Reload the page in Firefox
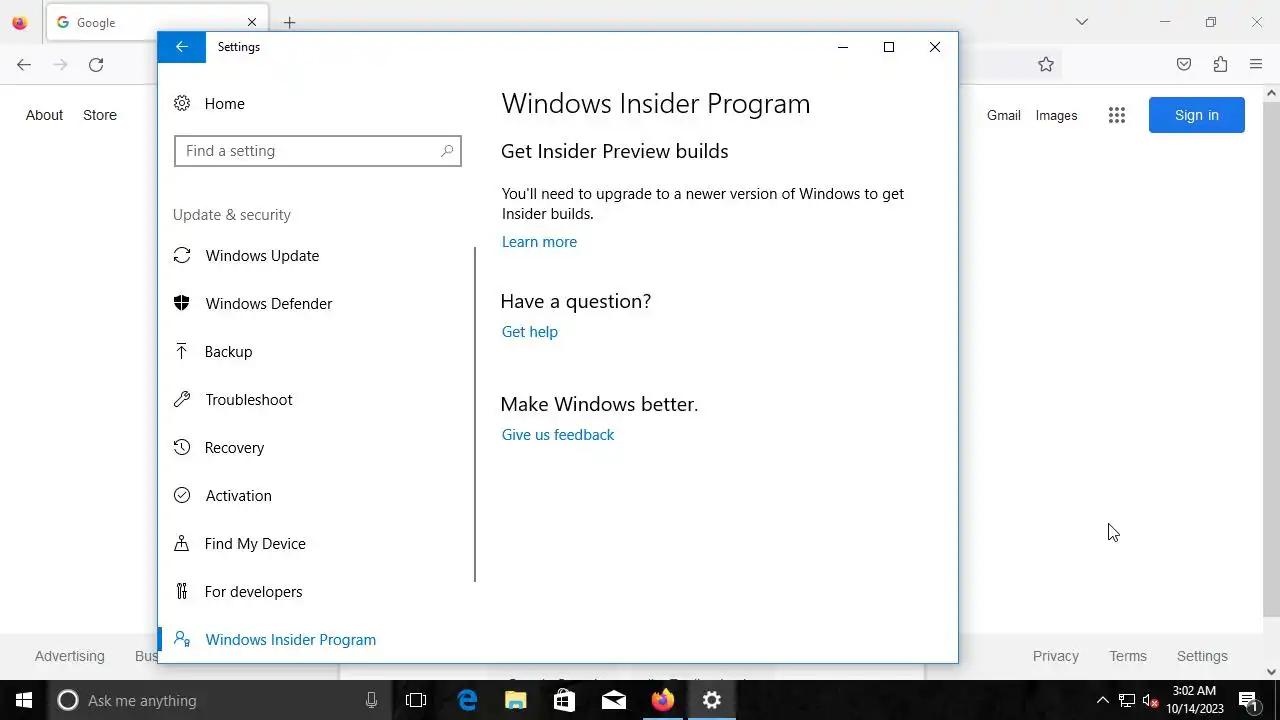Image resolution: width=1280 pixels, height=720 pixels. tap(96, 65)
